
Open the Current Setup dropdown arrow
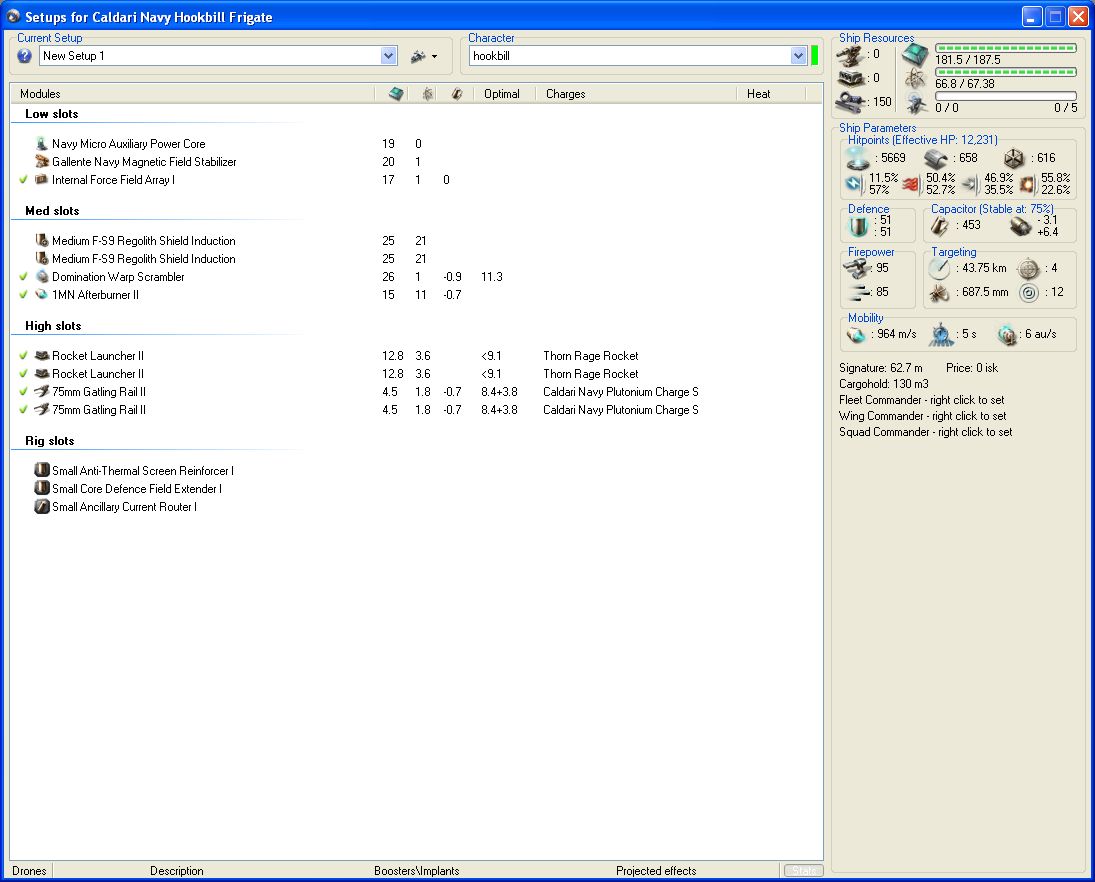point(389,56)
